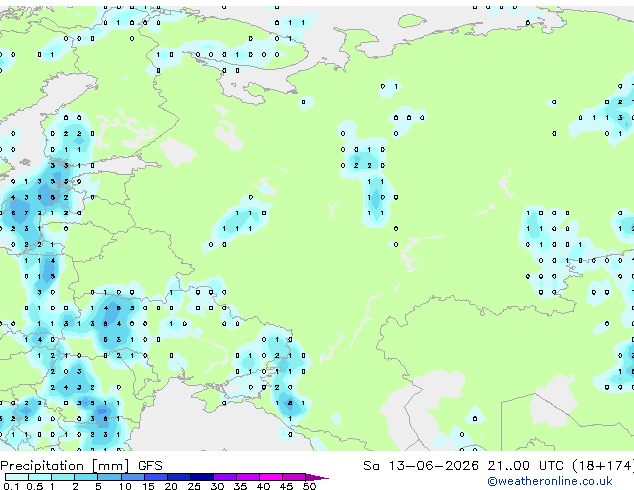634x490 pixels.
Task: Select the 20–25 mm legend color swatch
Action: click(x=178, y=477)
